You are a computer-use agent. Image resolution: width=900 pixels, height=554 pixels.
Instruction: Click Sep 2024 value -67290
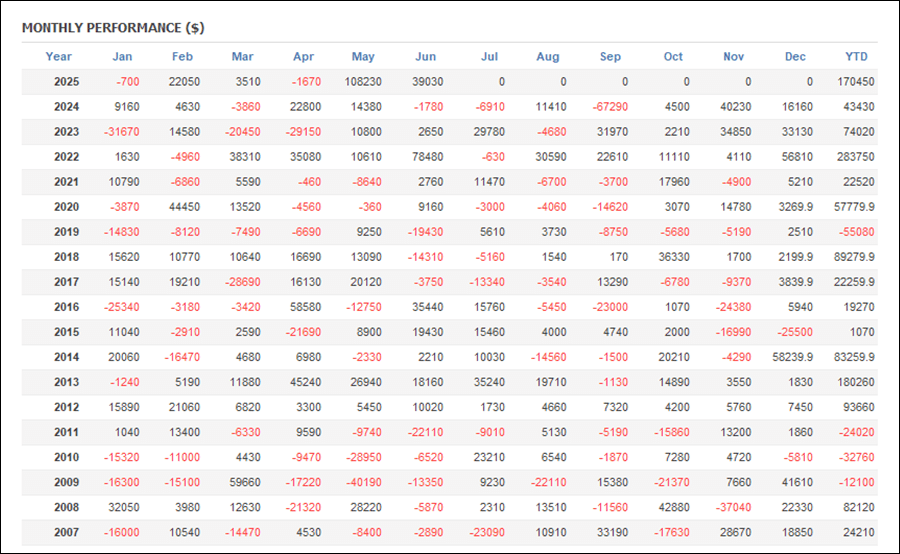[x=610, y=107]
